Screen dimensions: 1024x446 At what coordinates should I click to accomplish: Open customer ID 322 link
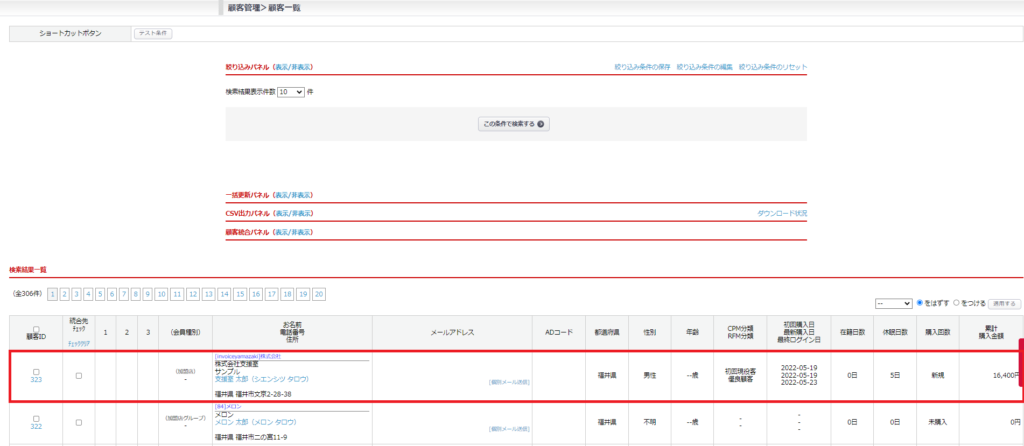[x=36, y=426]
